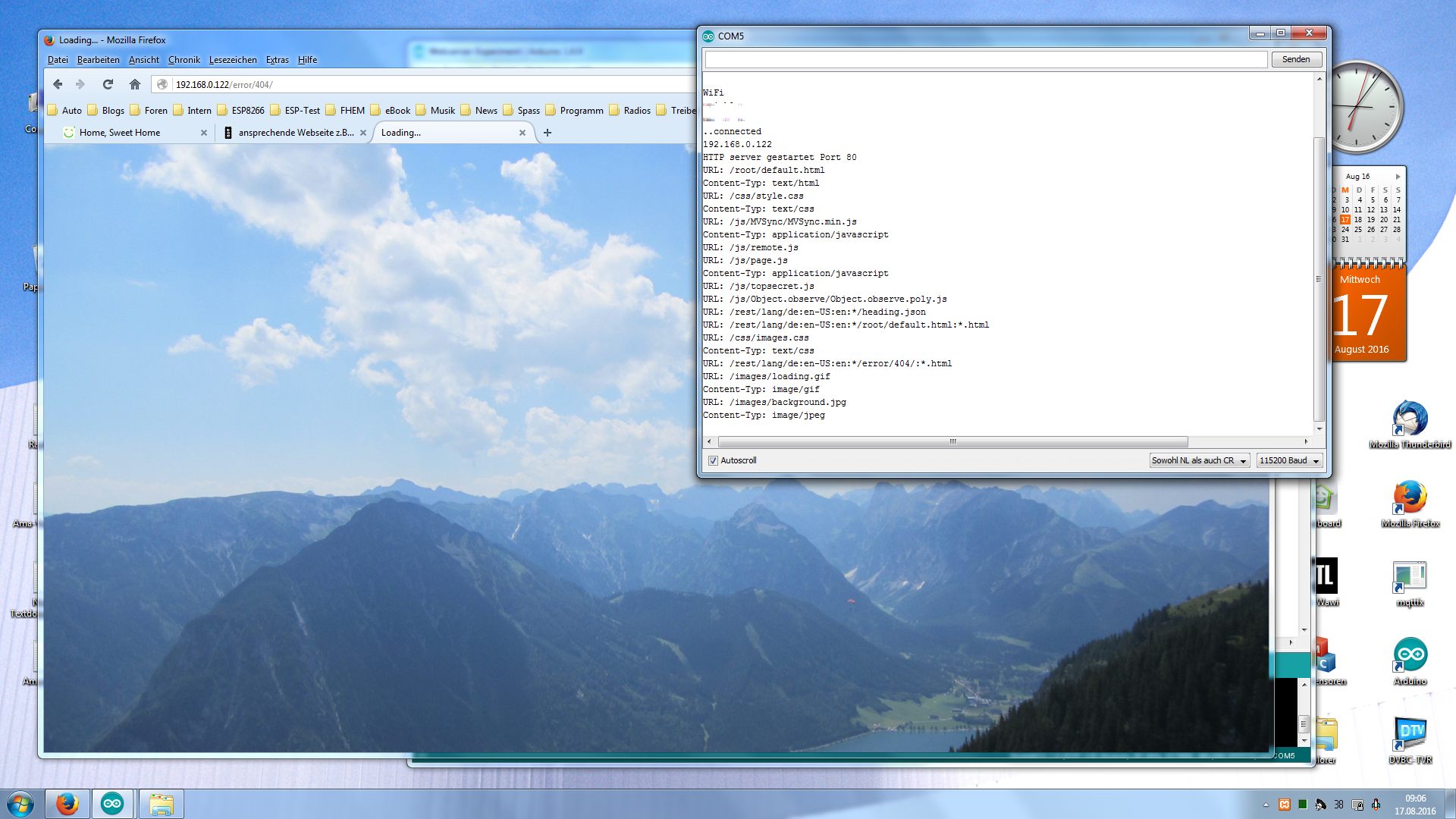The height and width of the screenshot is (819, 1456).
Task: Open Ansicht menu in Firefox
Action: (x=143, y=60)
